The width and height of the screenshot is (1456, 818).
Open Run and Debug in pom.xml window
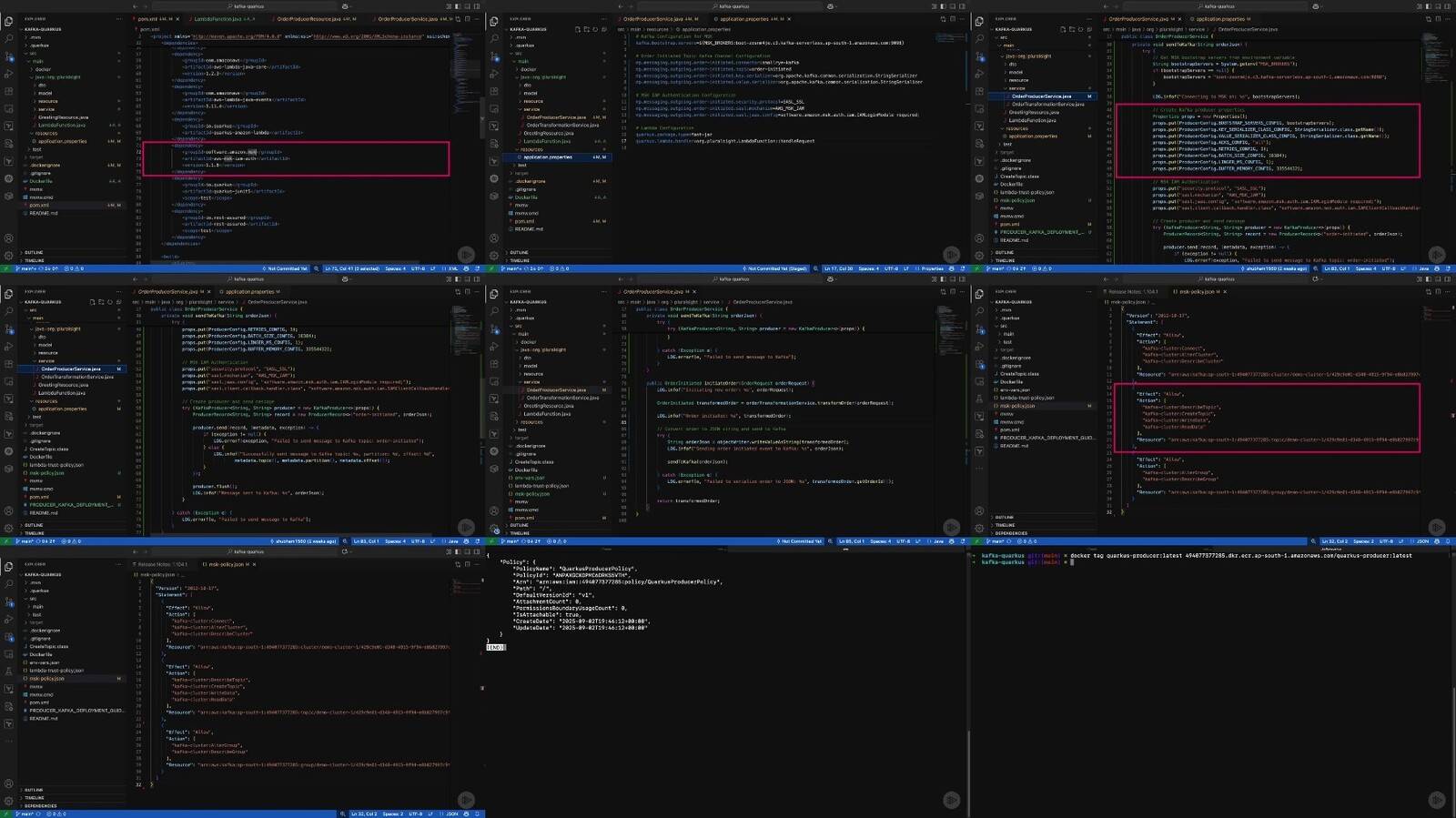[x=9, y=74]
